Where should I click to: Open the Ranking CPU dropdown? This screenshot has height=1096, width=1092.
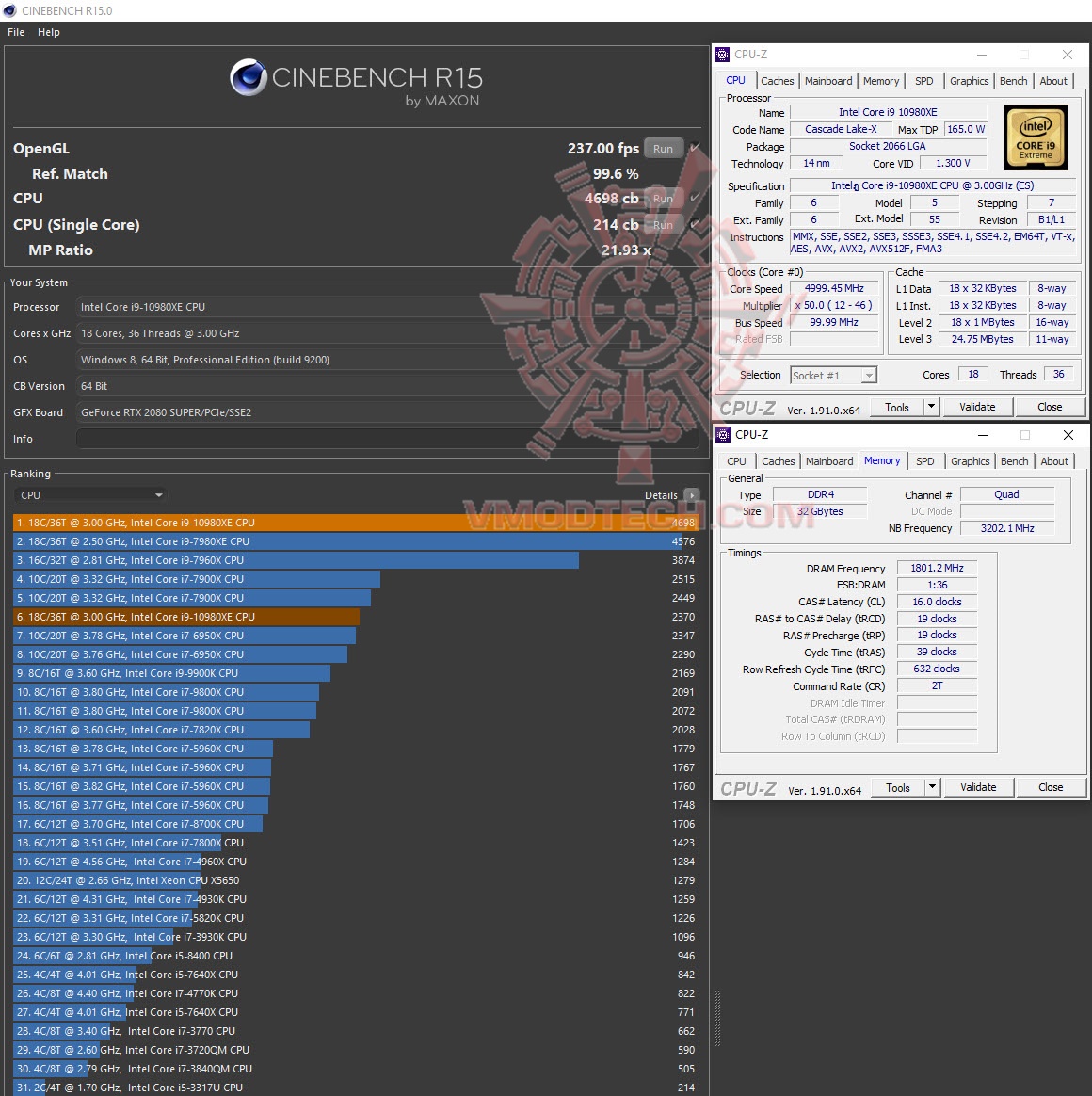(90, 495)
